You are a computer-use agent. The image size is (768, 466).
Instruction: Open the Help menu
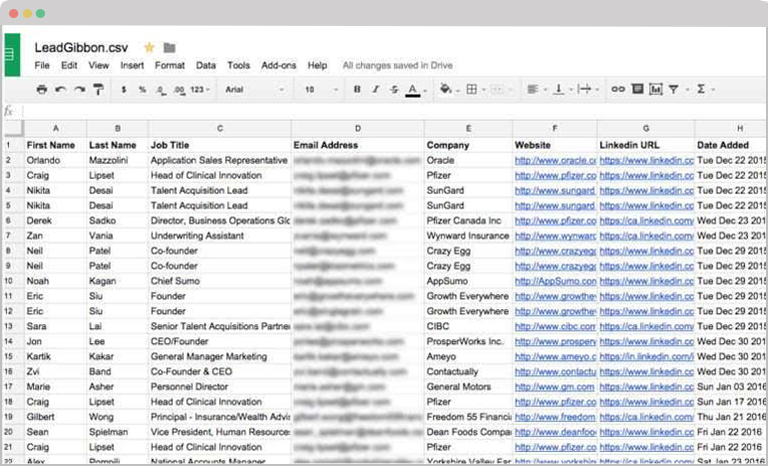click(x=317, y=65)
